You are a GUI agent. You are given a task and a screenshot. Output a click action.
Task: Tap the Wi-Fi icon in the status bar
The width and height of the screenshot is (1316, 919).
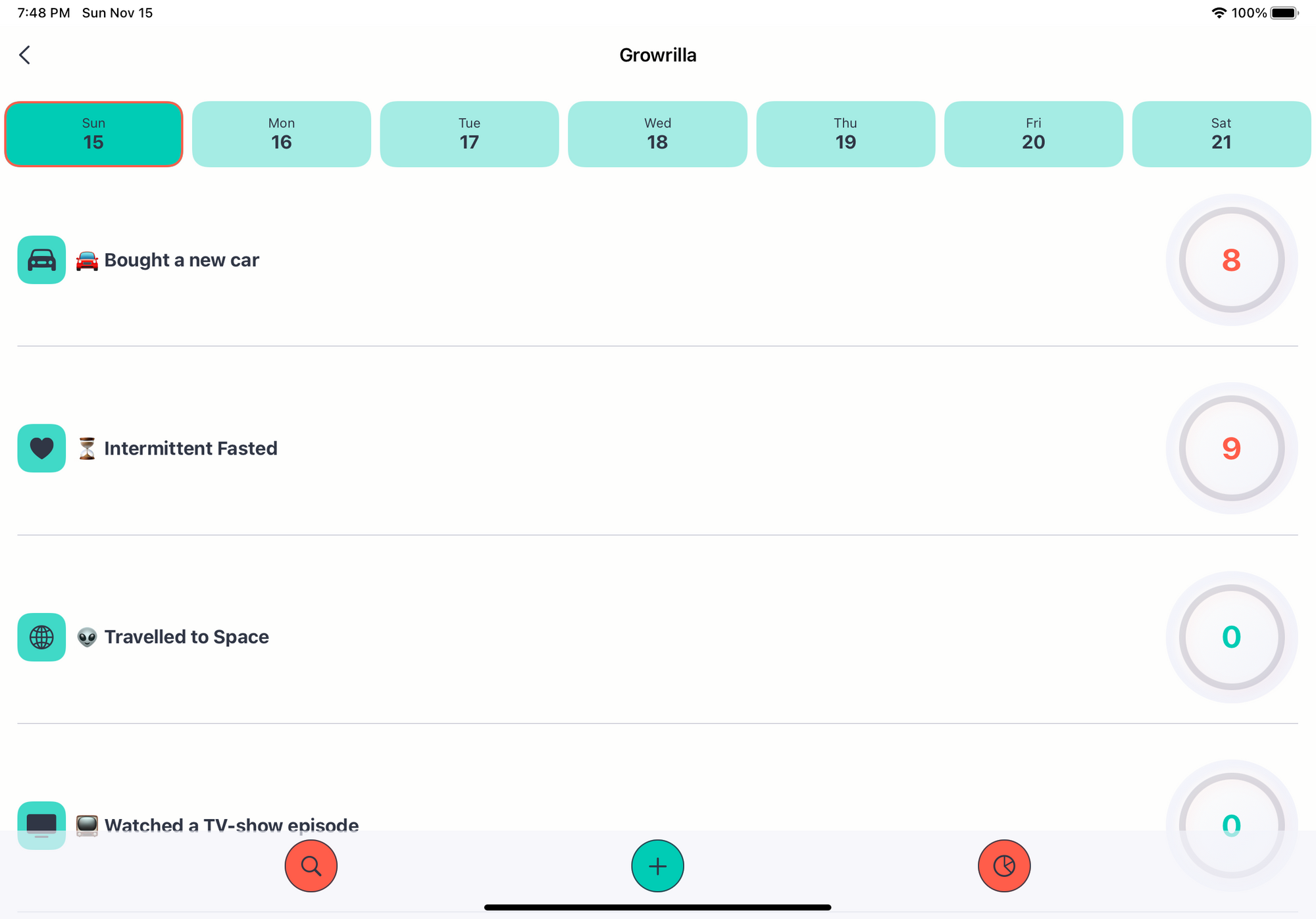click(x=1219, y=12)
